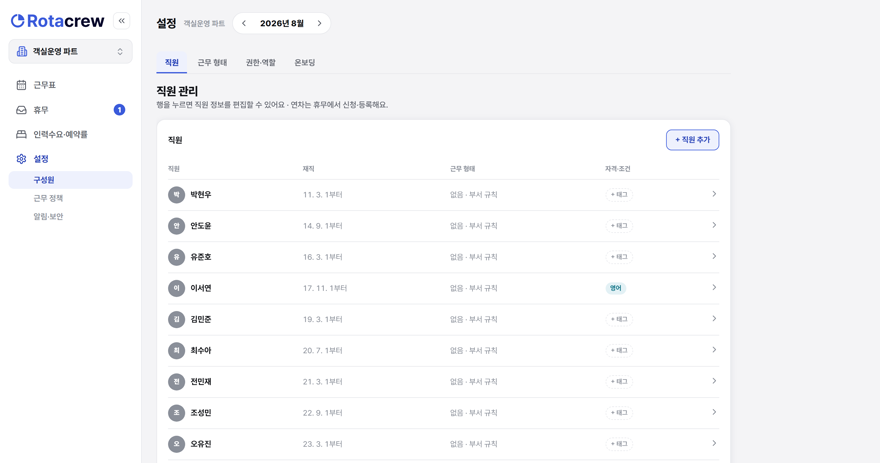Expand 조성민 row with the chevron
Screen dimensions: 880x463
click(714, 412)
